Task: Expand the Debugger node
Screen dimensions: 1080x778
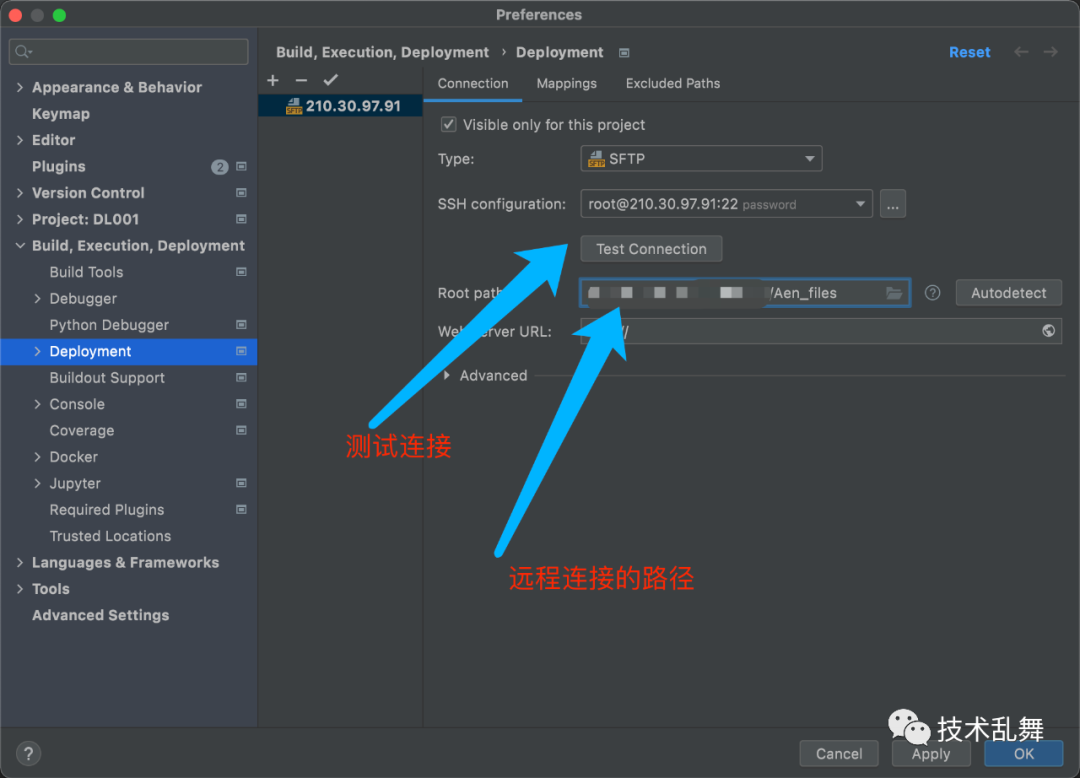Action: pos(37,299)
